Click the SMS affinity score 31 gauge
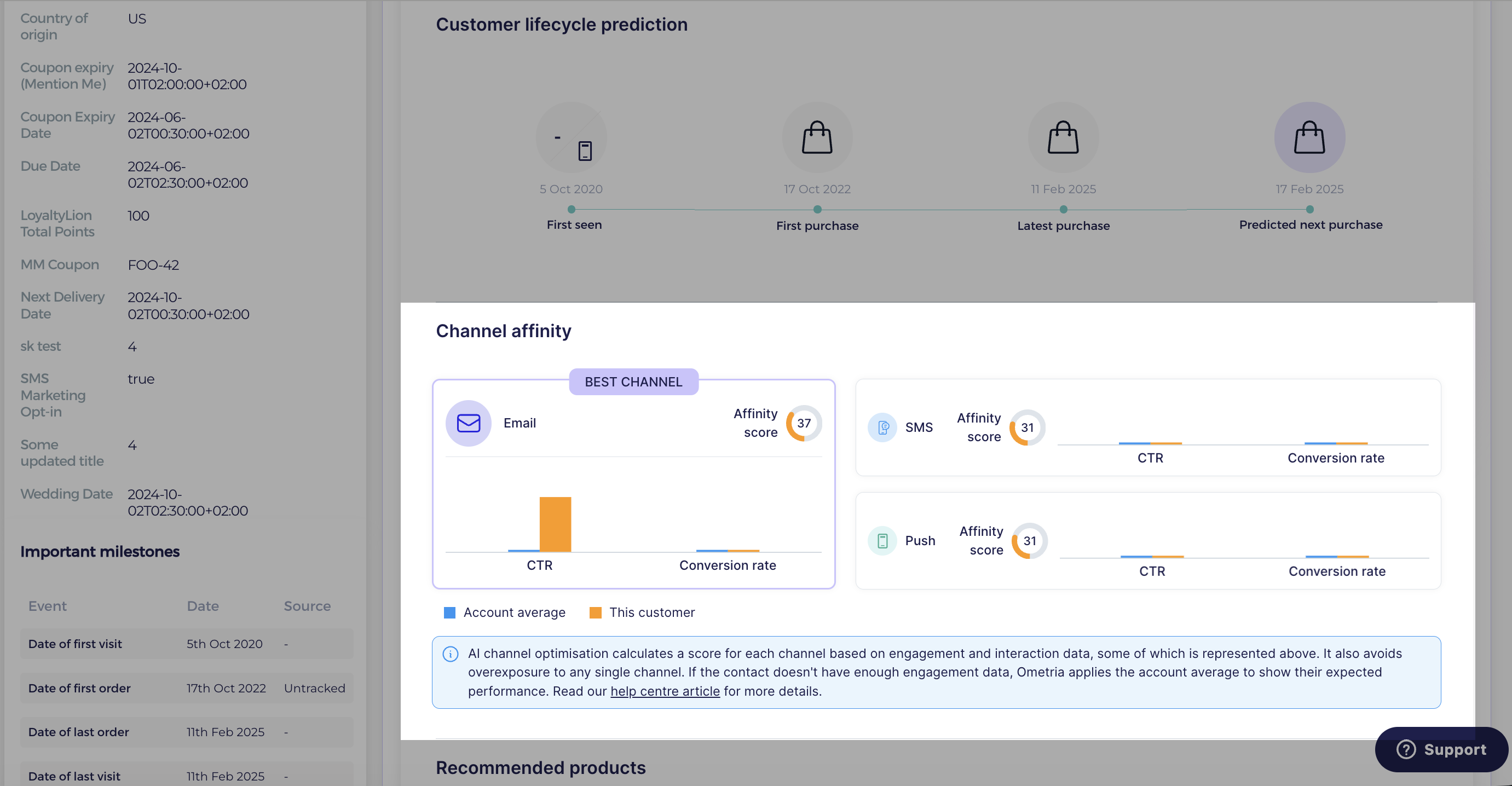 (1027, 427)
